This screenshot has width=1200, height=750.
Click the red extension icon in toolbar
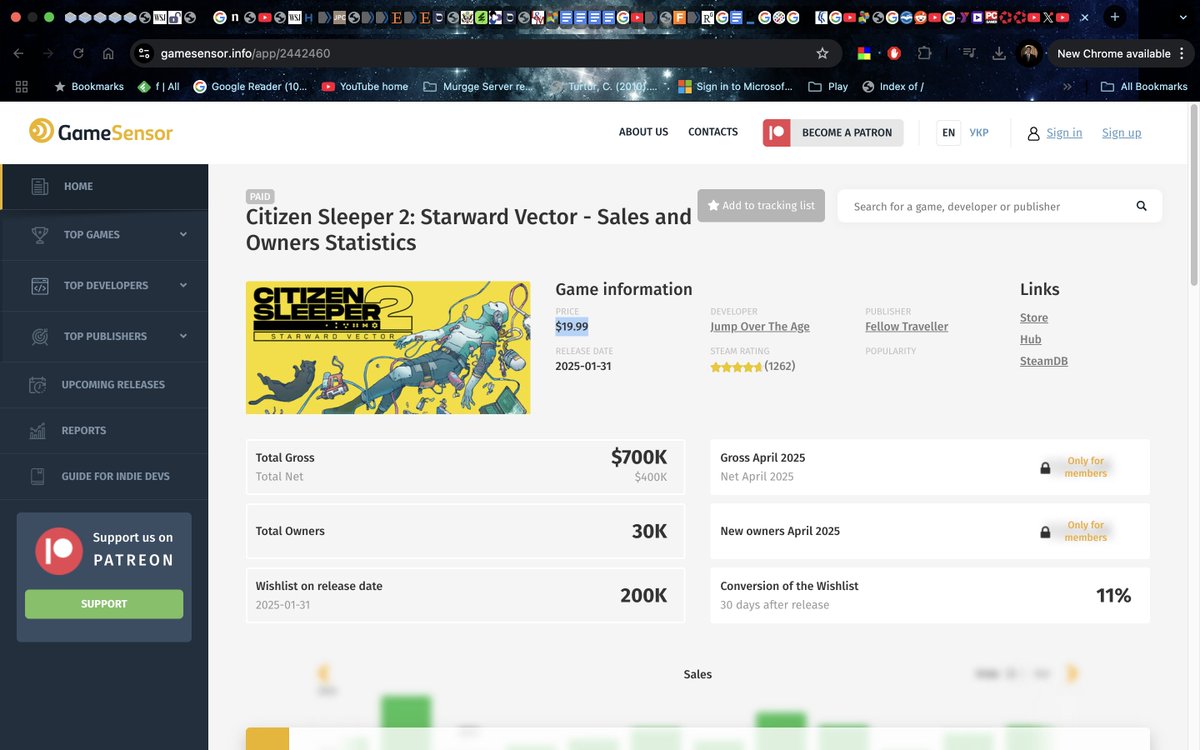[x=894, y=53]
